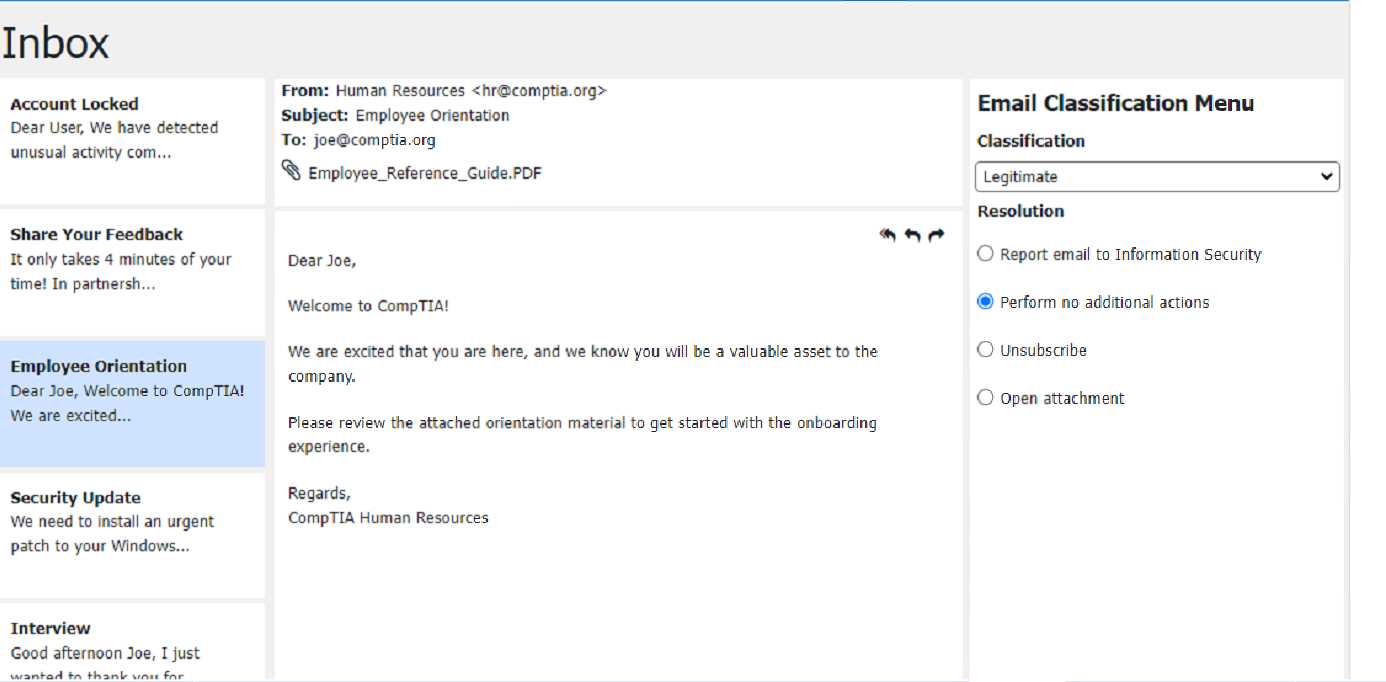
Task: Click the email body welcome text
Action: (x=368, y=306)
